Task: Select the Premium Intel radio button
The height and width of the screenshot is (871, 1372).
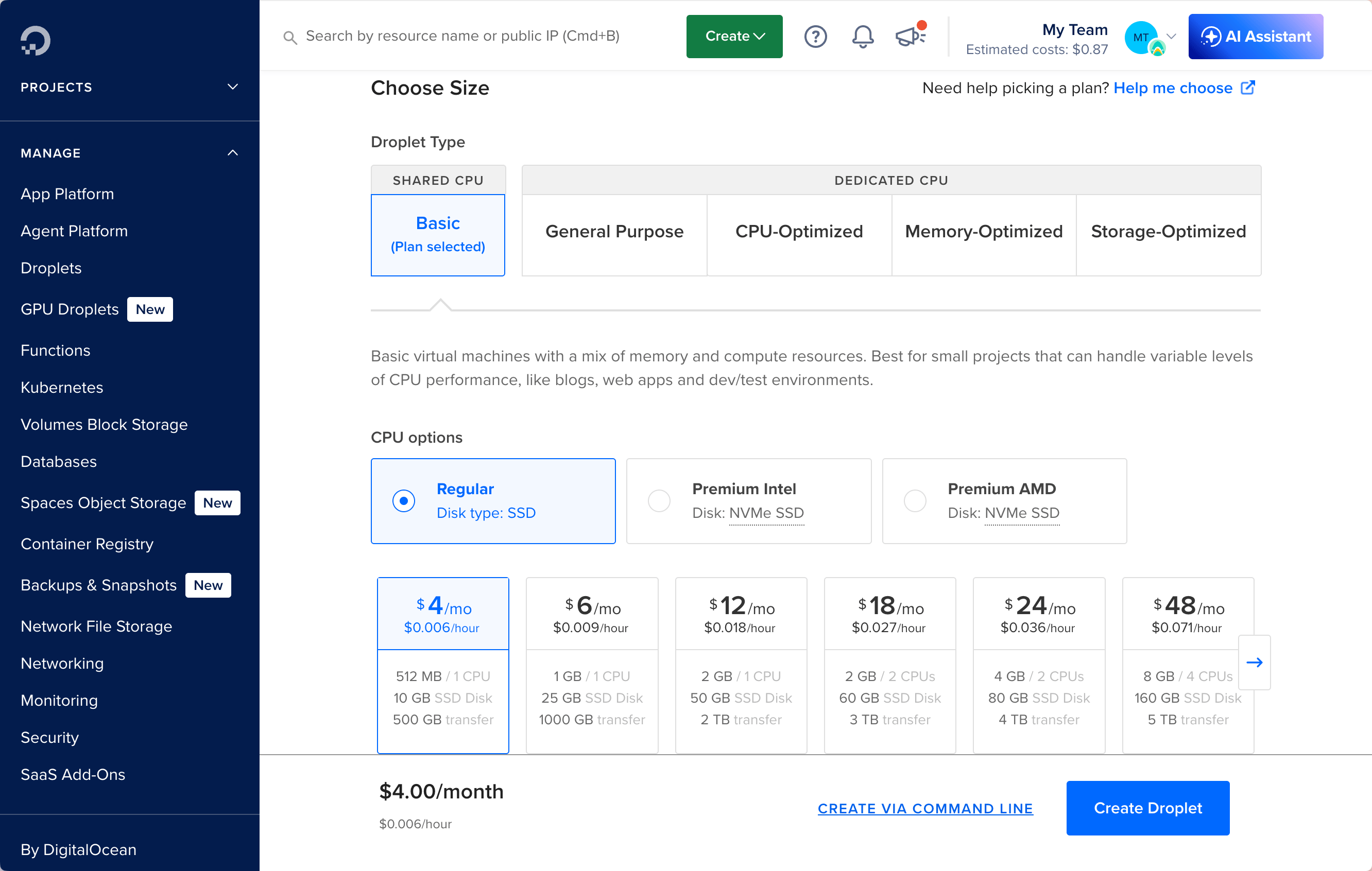Action: click(659, 501)
